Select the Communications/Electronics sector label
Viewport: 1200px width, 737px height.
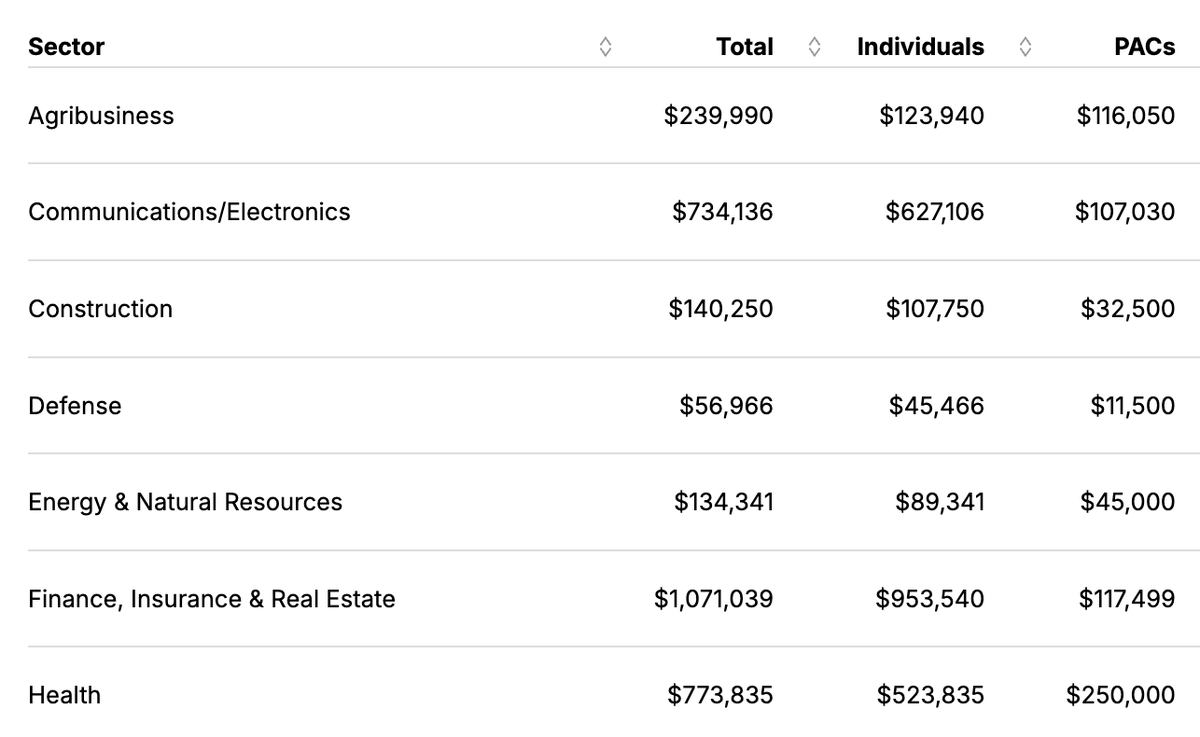point(189,212)
